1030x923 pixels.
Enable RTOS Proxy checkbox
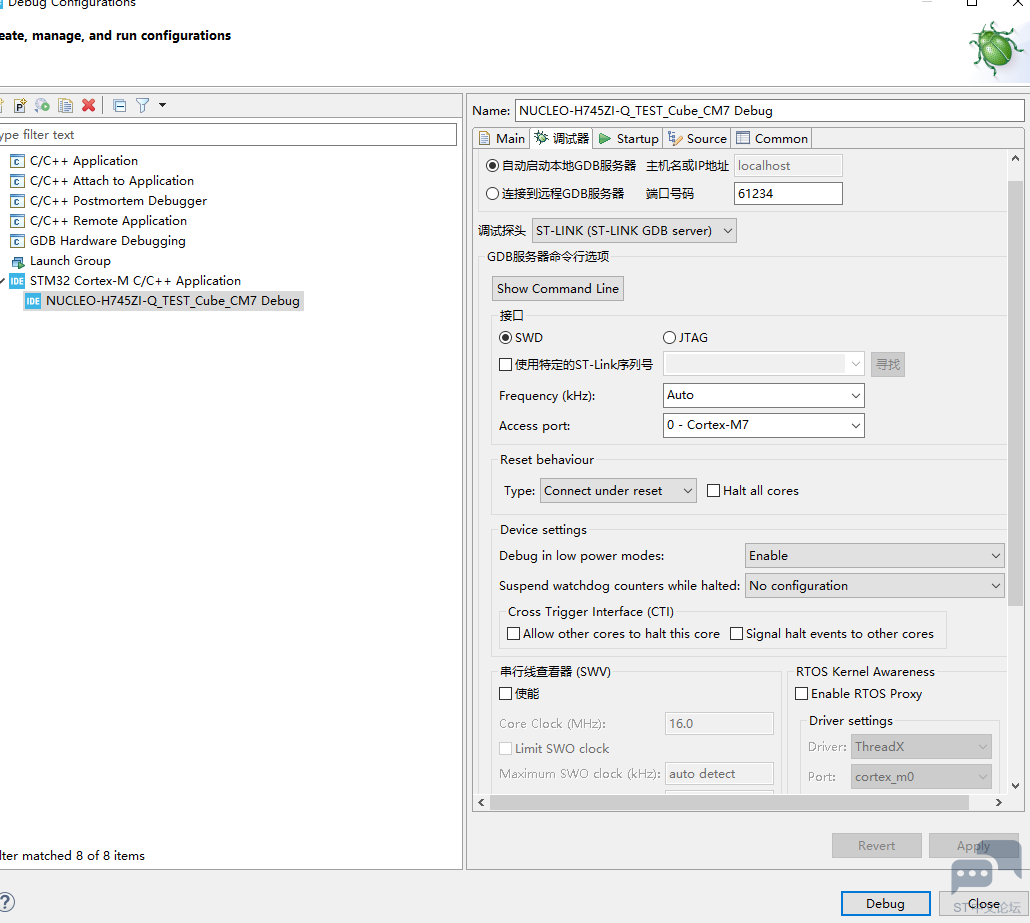(802, 694)
